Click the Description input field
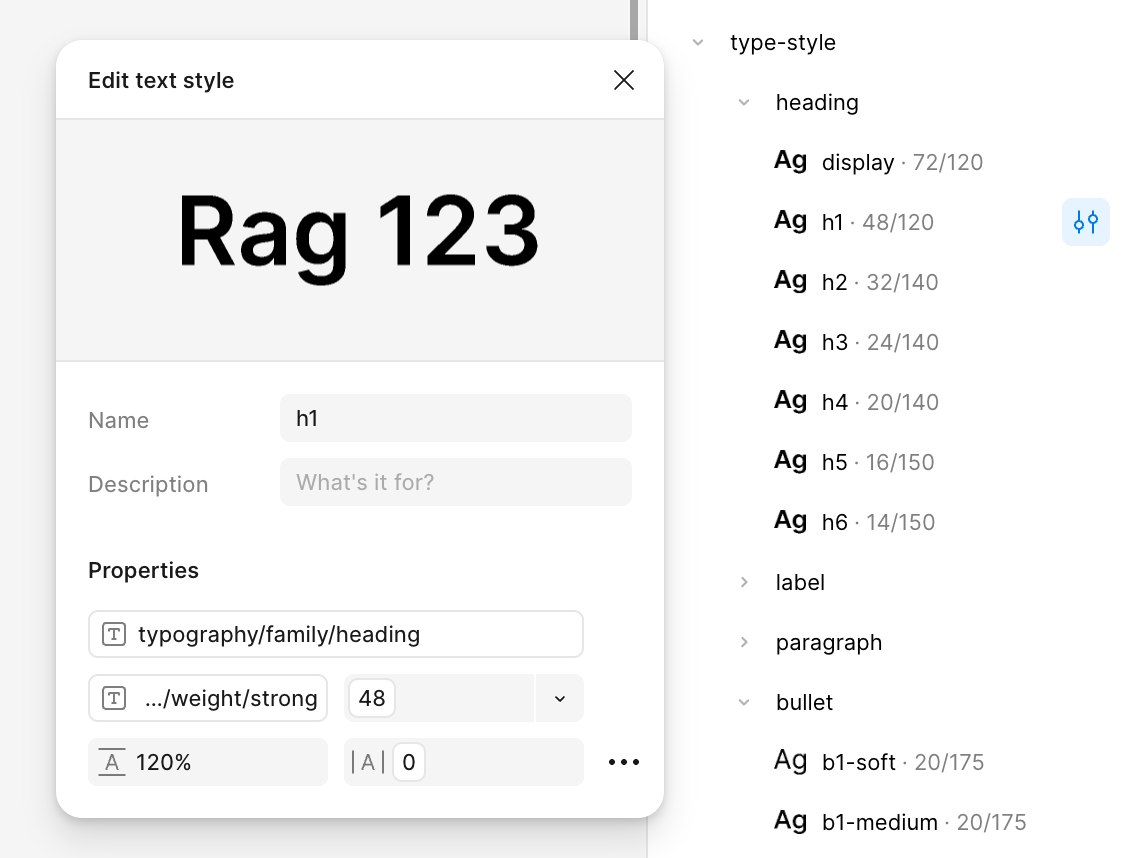This screenshot has height=858, width=1128. click(455, 482)
